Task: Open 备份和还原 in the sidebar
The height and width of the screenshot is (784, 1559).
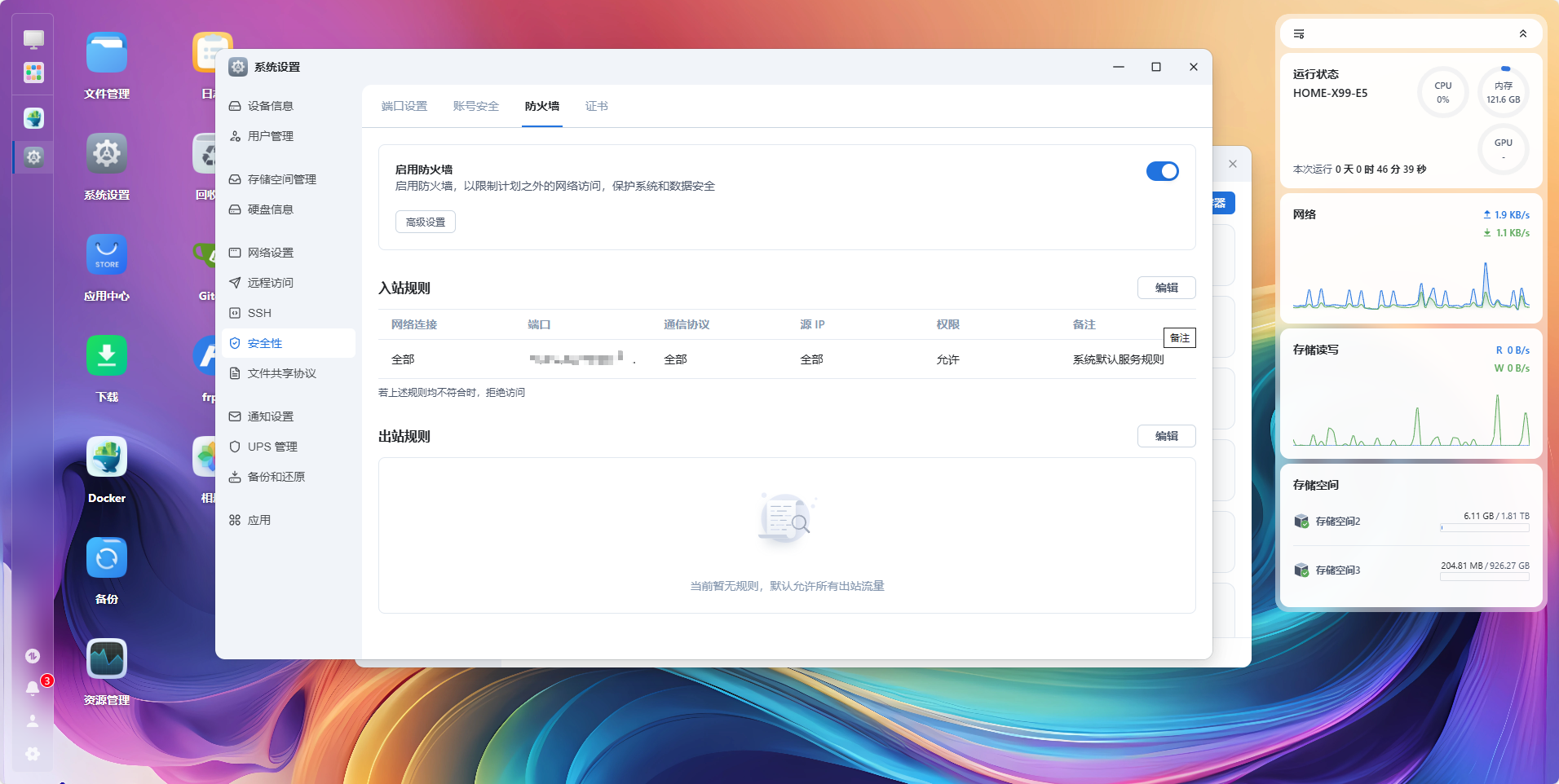Action: [x=289, y=477]
